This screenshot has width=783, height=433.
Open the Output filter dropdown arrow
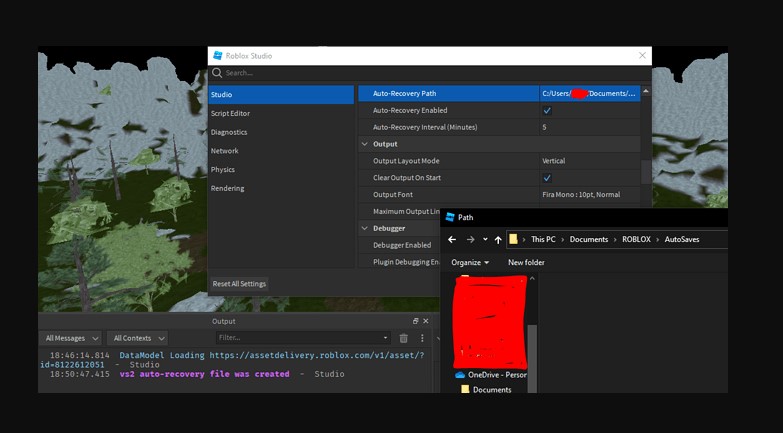(385, 338)
